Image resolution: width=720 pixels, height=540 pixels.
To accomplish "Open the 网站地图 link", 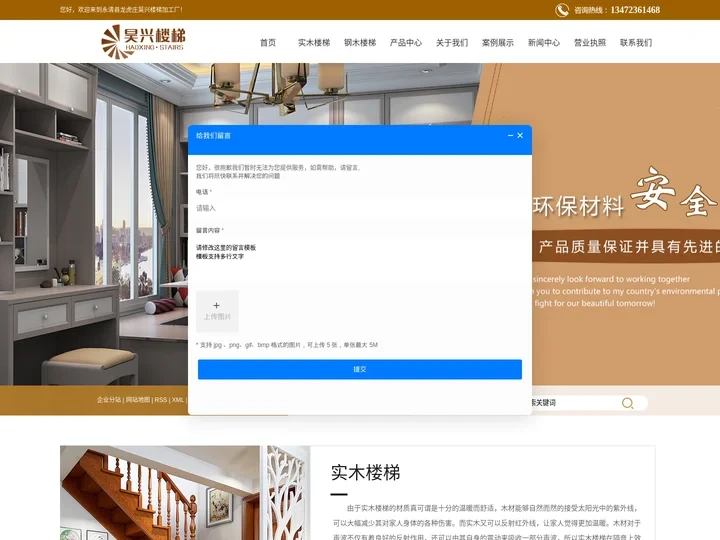I will point(138,400).
